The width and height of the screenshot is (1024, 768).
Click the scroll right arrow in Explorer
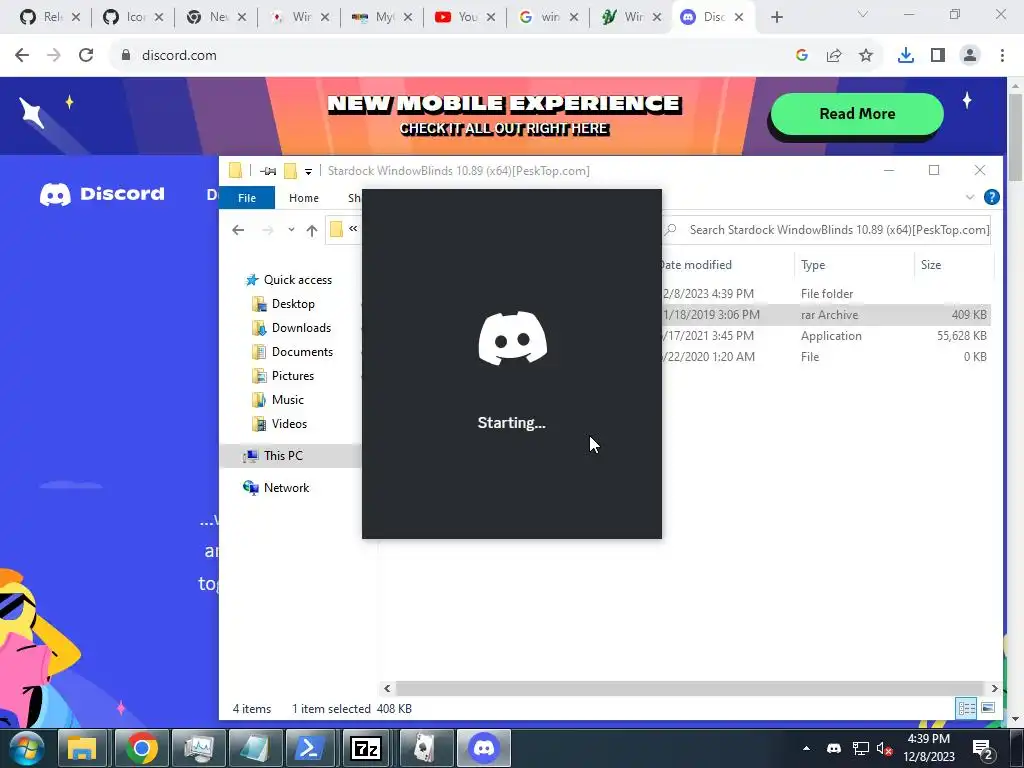[994, 688]
